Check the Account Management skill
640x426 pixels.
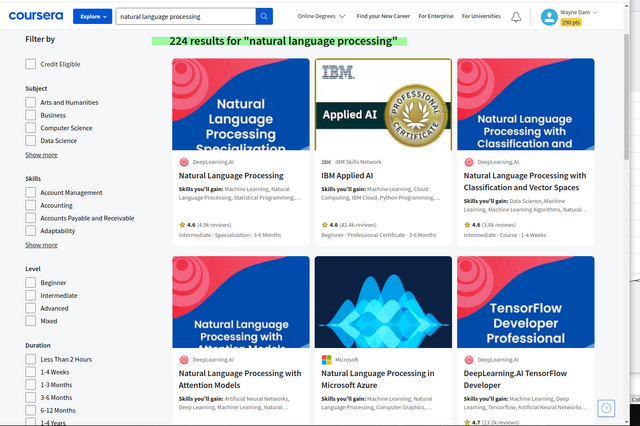pyautogui.click(x=31, y=192)
